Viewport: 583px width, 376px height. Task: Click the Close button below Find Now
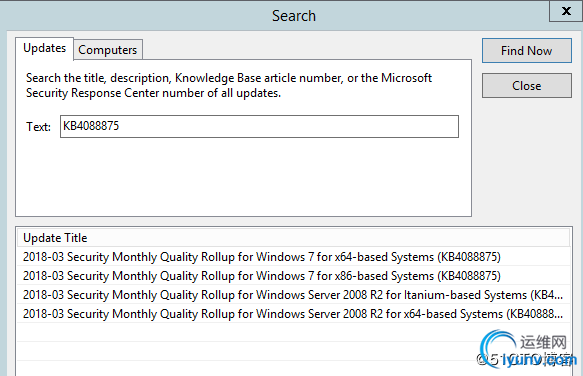526,86
